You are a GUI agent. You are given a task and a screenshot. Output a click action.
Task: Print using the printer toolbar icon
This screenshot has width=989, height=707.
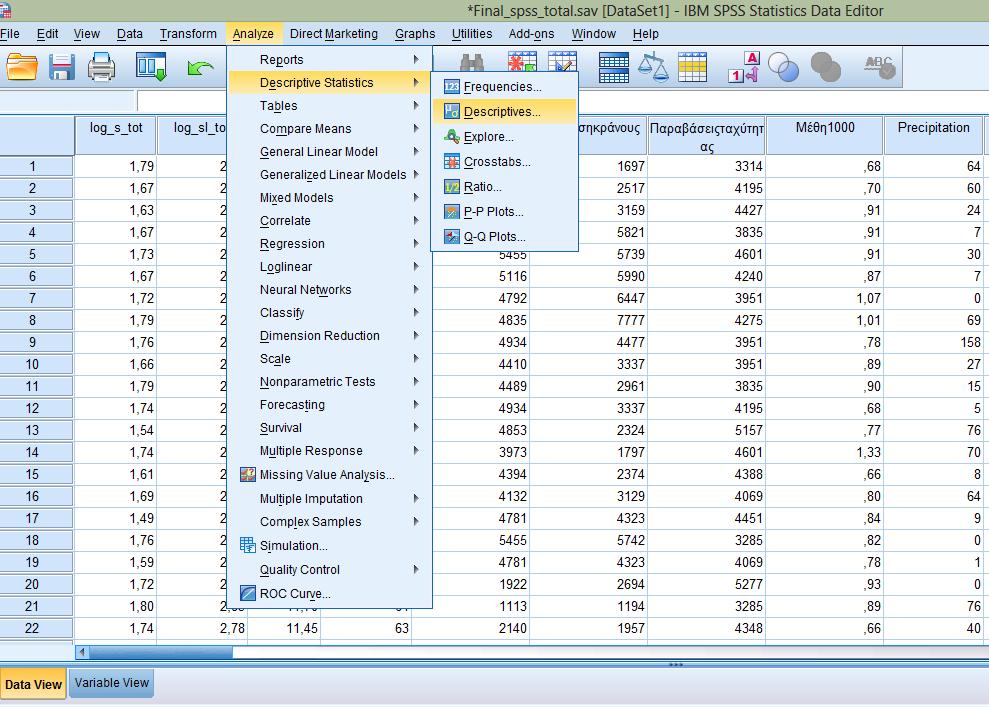point(101,67)
